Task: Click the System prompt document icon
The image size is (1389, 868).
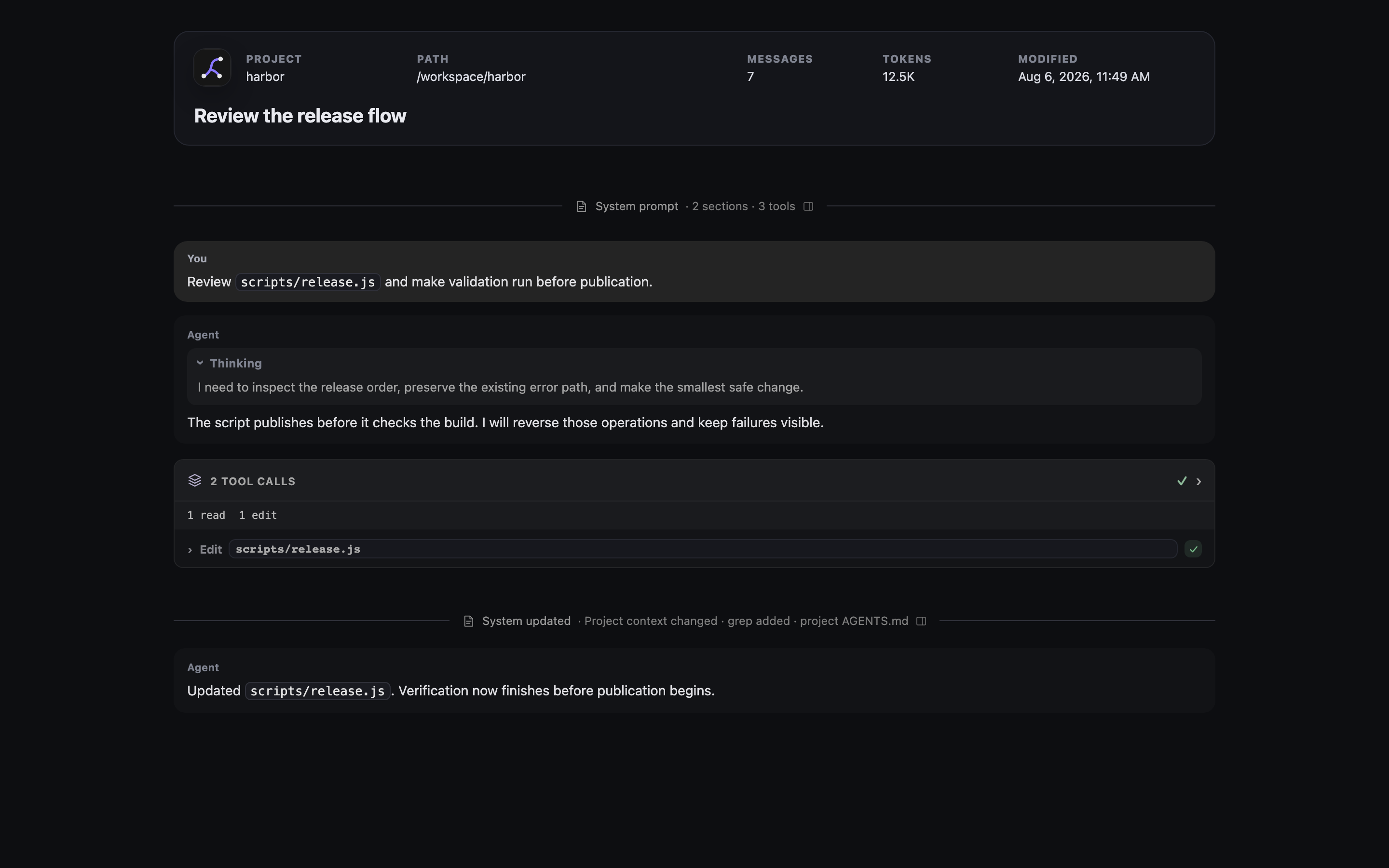Action: 582,206
